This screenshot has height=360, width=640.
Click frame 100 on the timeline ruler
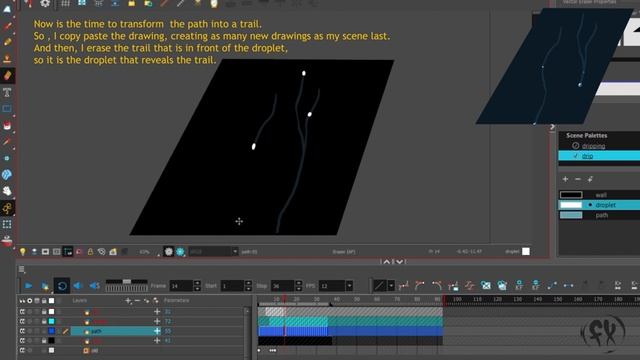[457, 299]
